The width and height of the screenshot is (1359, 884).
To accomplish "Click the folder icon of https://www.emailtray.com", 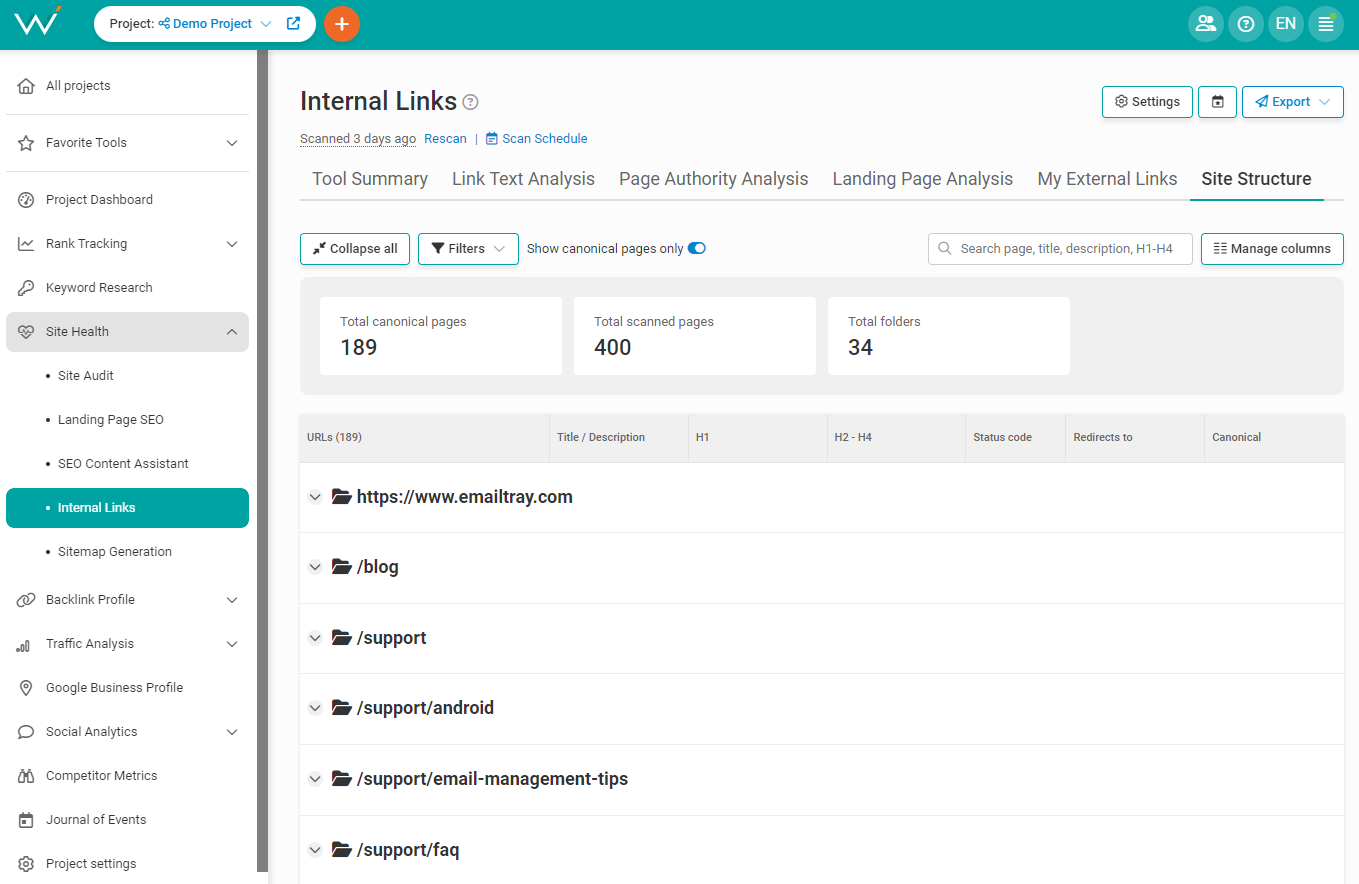I will pos(342,497).
